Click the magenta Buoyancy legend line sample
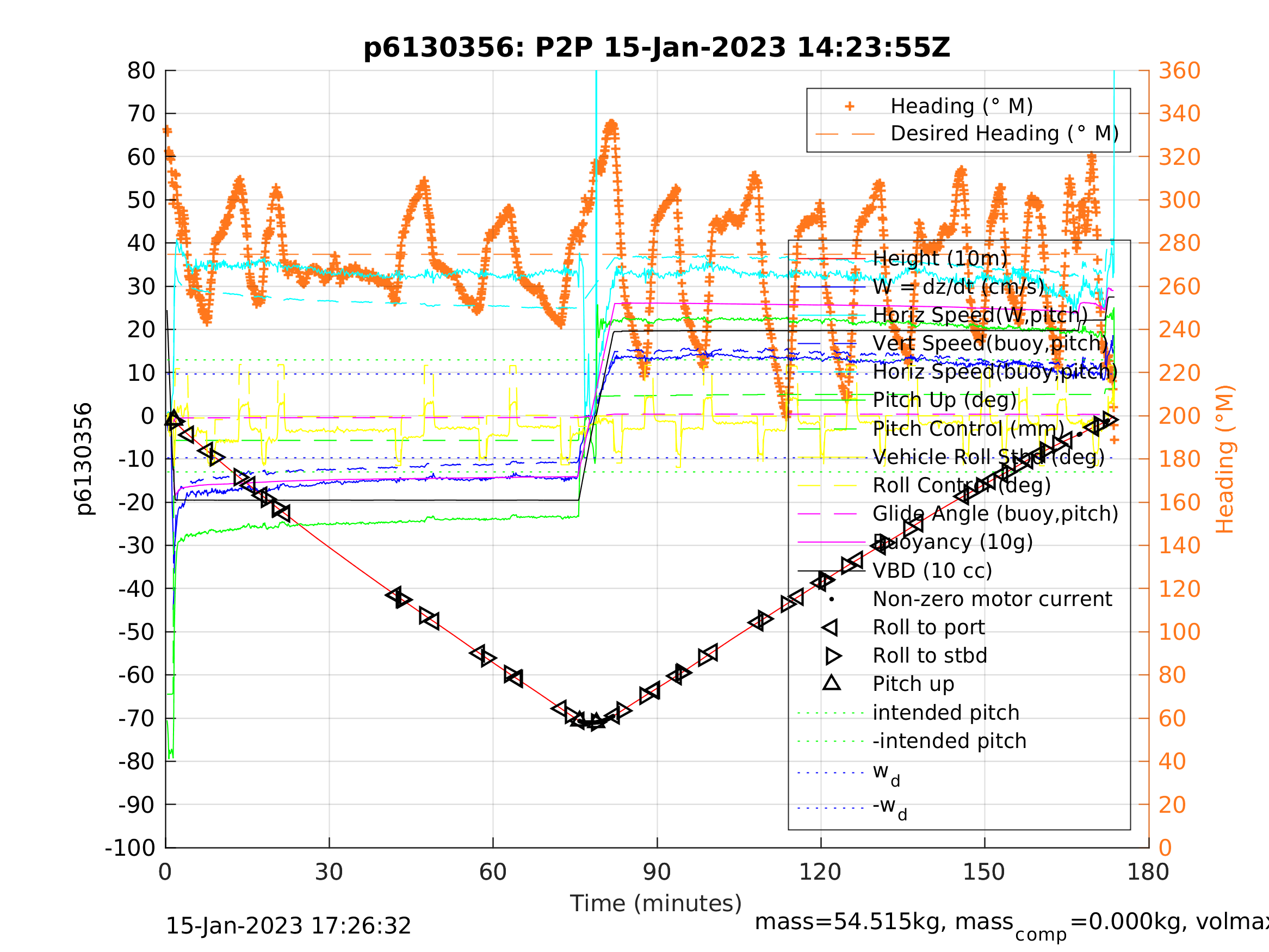 click(831, 542)
